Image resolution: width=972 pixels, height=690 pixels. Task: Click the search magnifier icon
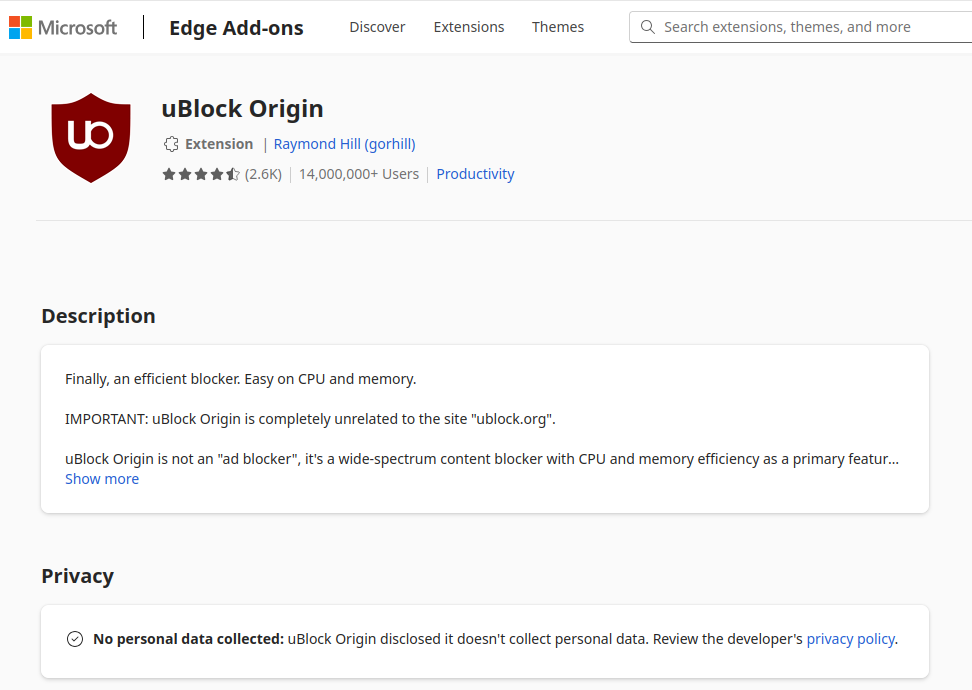point(647,27)
